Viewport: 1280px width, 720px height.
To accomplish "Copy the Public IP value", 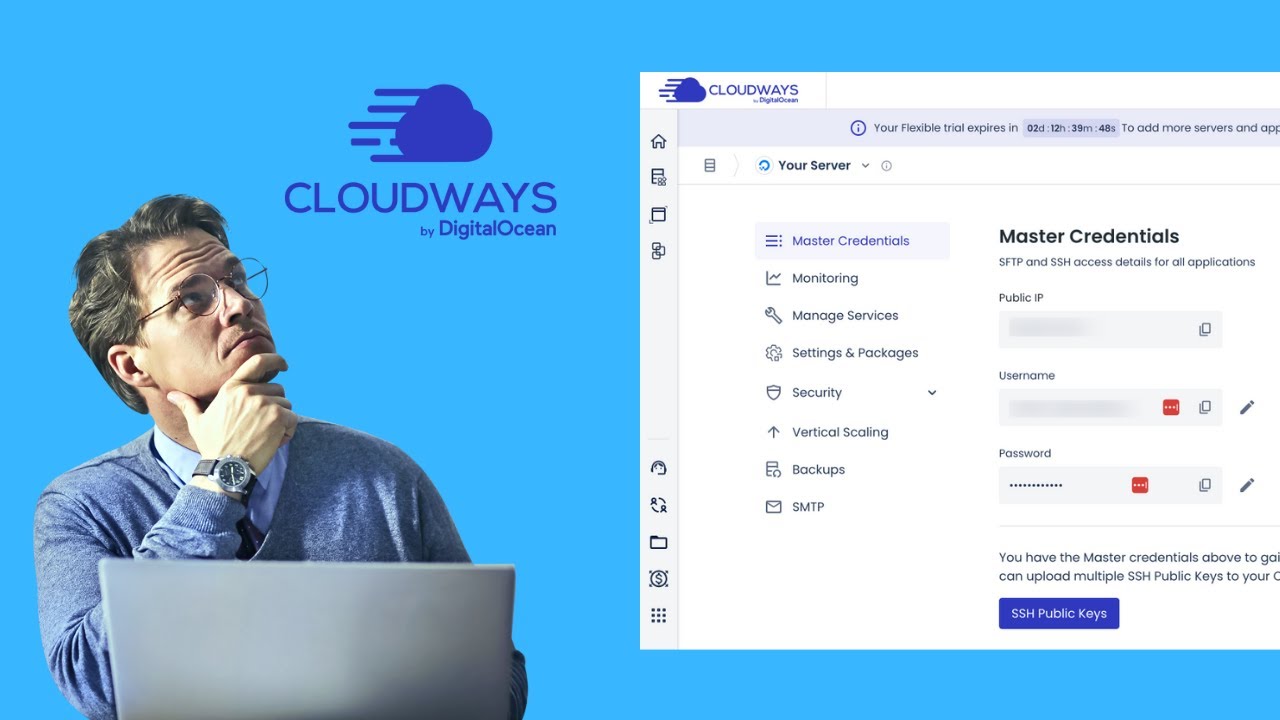I will pos(1205,329).
